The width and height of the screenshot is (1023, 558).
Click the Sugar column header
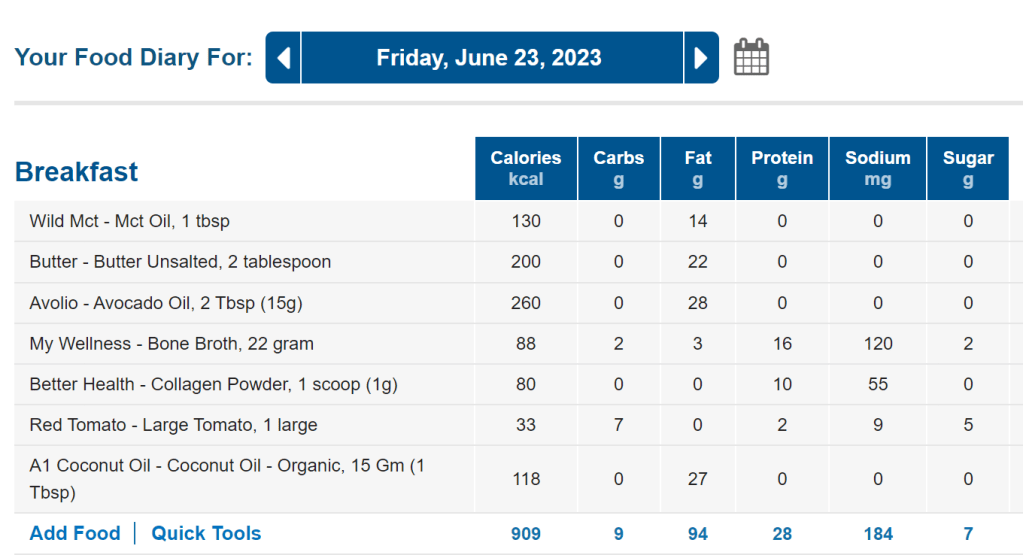coord(968,168)
